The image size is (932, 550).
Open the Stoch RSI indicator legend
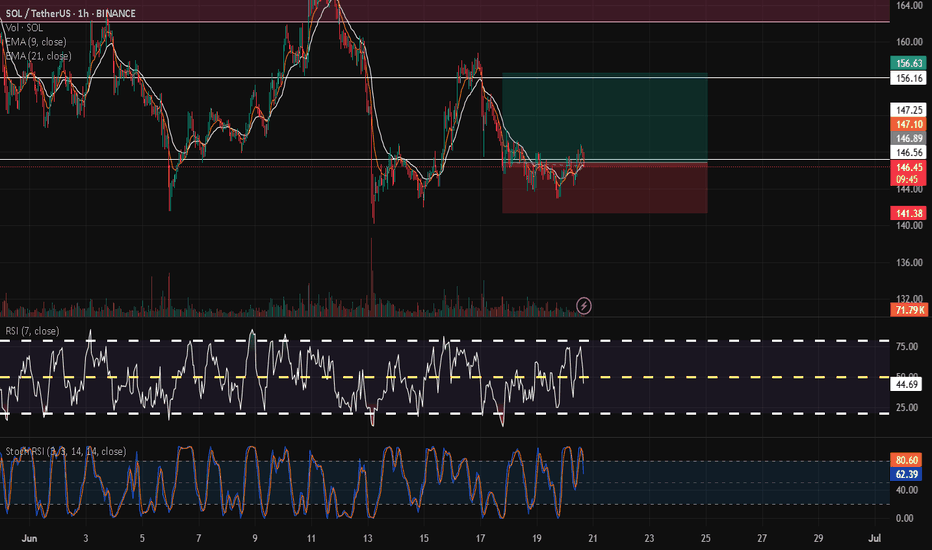66,451
